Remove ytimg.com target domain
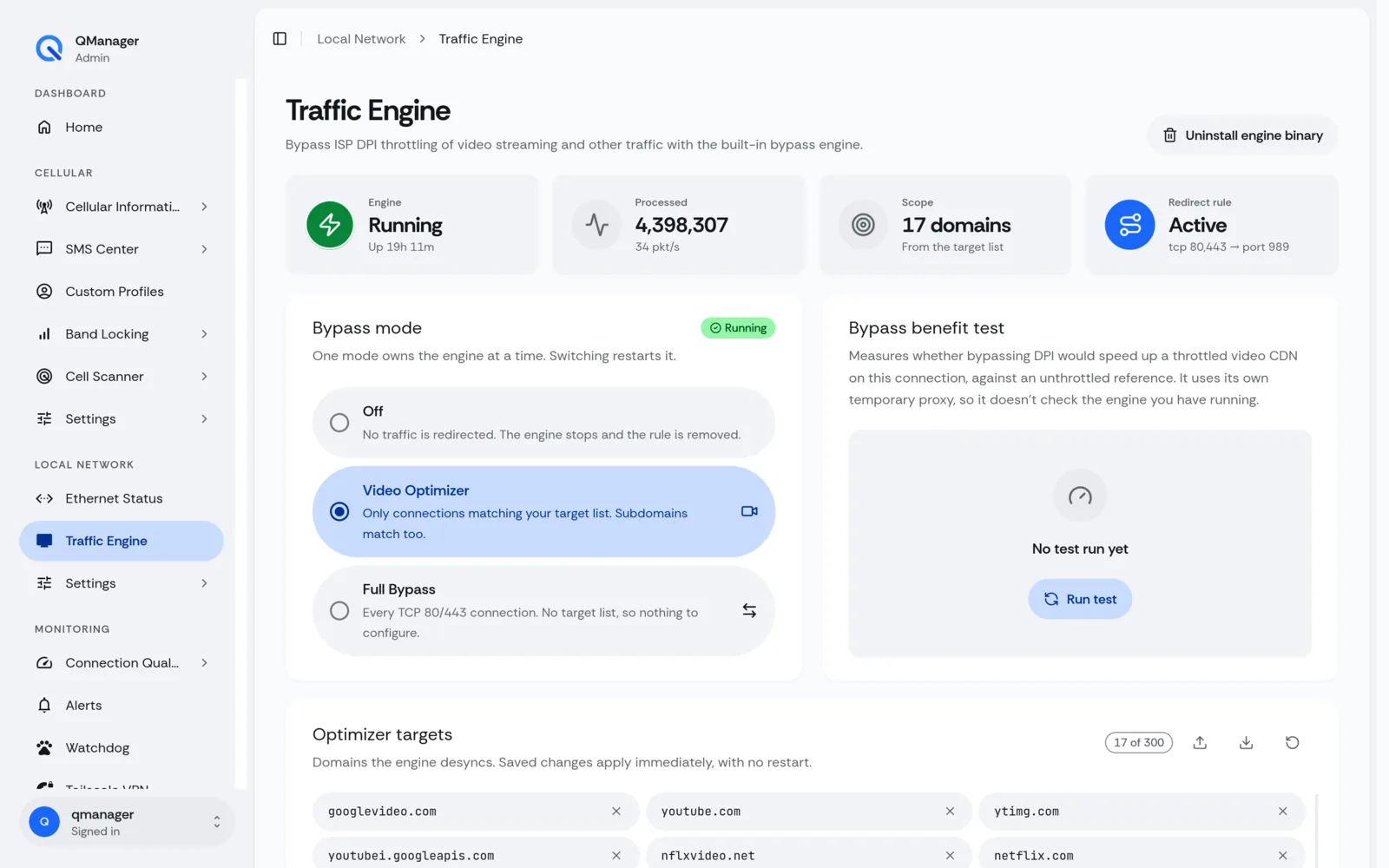 (x=1282, y=812)
